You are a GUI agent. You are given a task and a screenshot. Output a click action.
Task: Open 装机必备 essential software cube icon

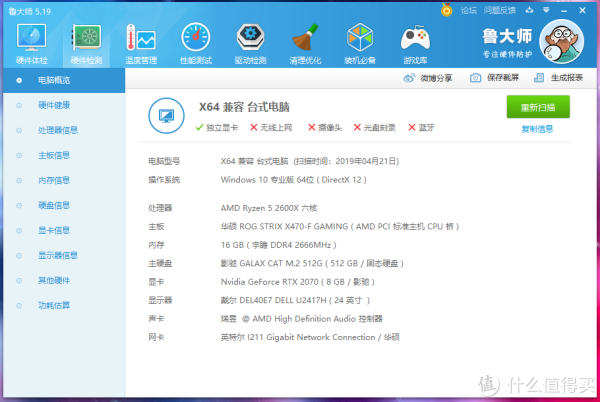[x=360, y=37]
